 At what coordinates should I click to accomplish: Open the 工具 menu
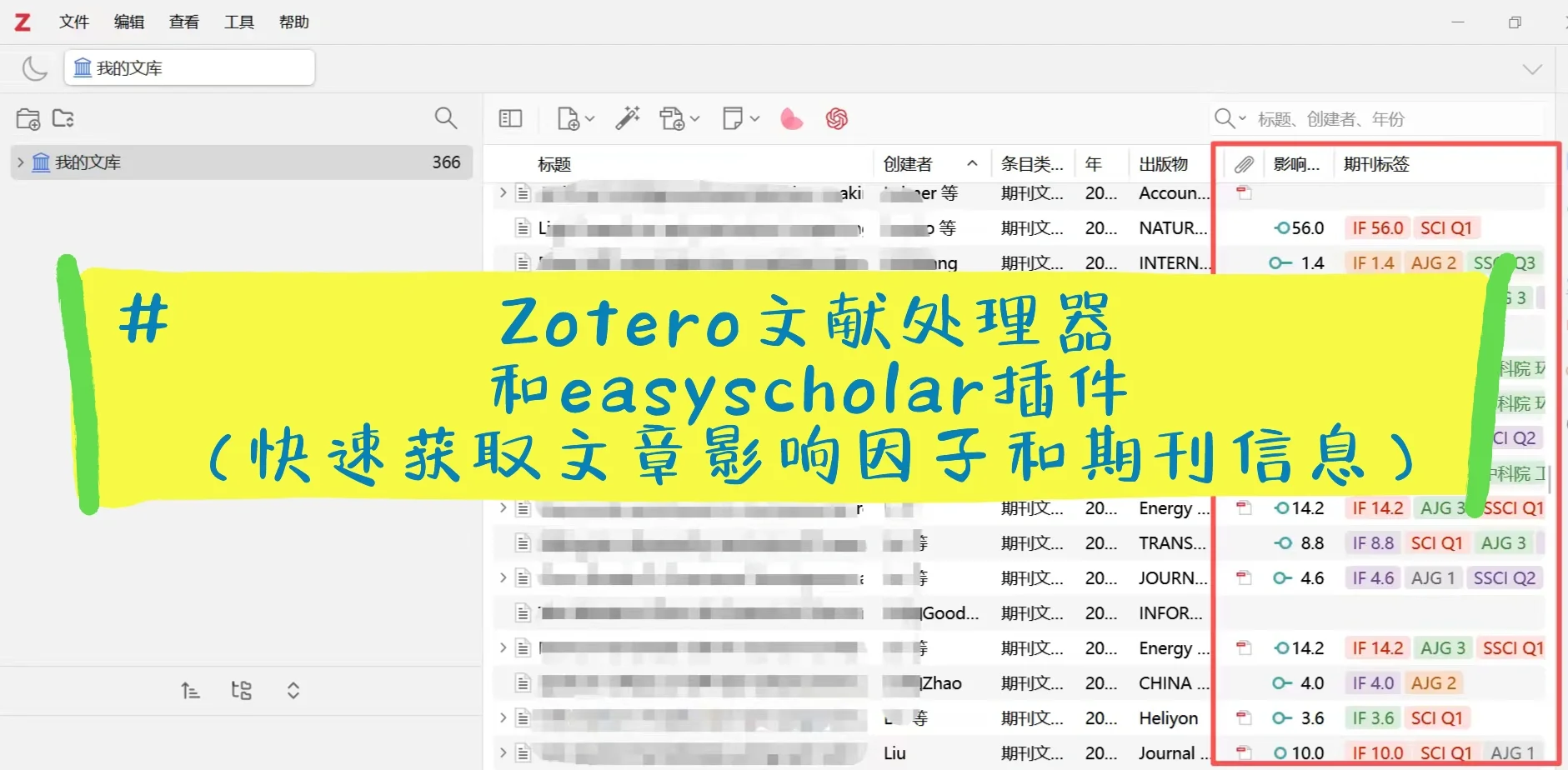238,22
